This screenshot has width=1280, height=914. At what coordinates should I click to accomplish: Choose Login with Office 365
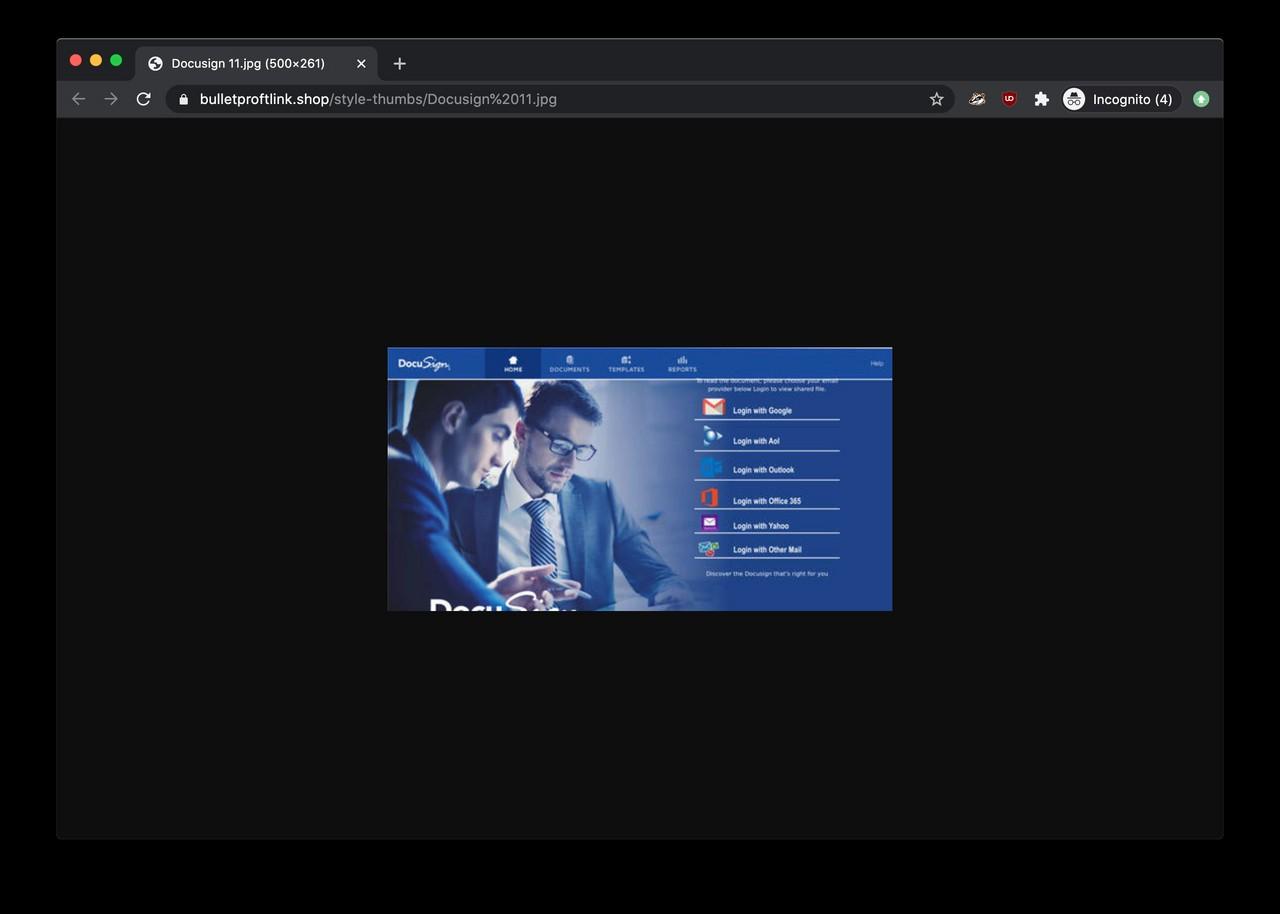point(767,500)
